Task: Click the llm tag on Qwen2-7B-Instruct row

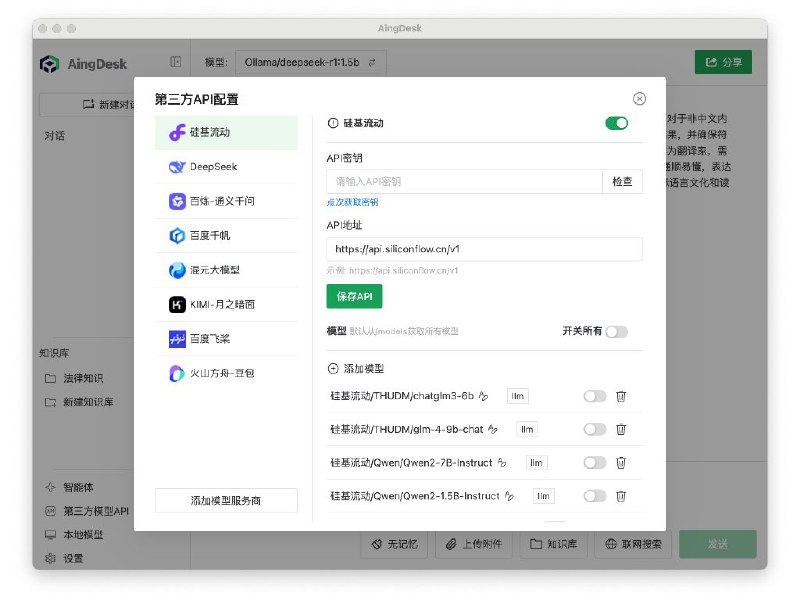Action: 536,463
